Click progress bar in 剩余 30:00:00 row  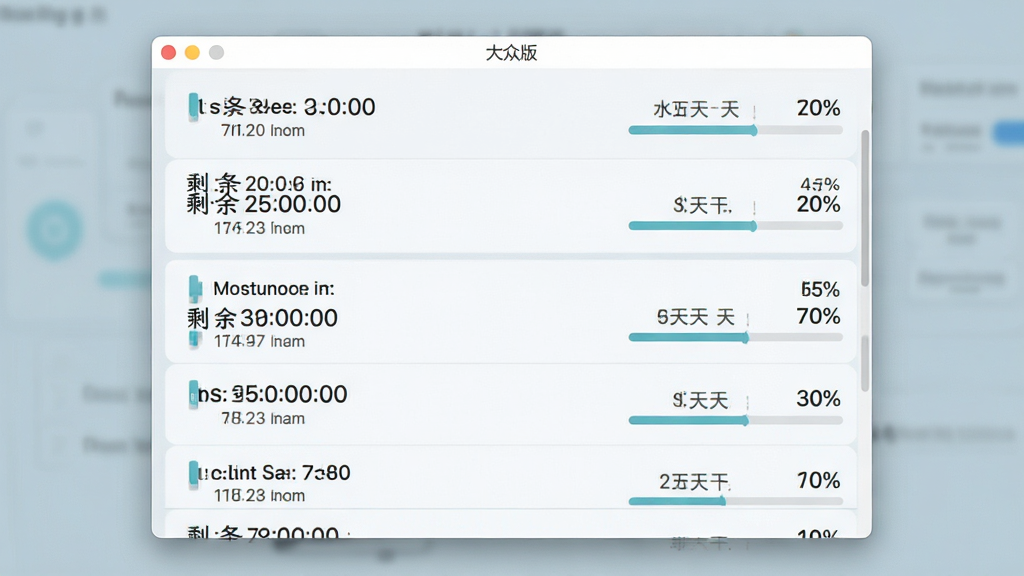click(735, 338)
